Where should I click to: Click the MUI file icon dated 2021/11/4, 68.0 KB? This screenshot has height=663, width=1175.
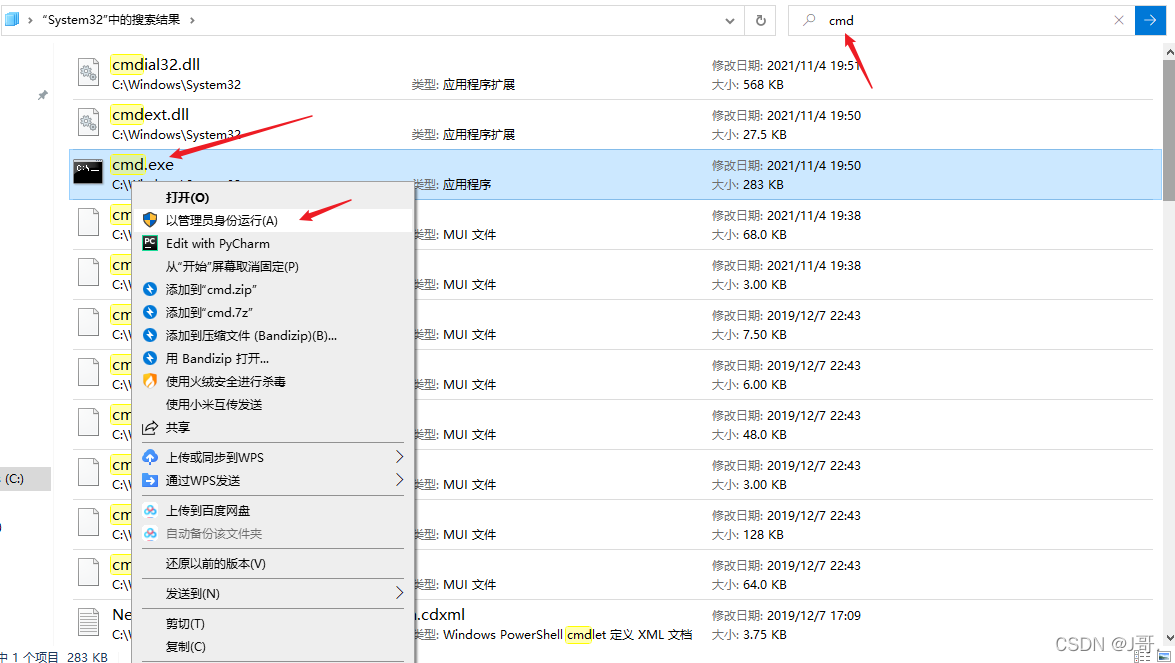(88, 222)
